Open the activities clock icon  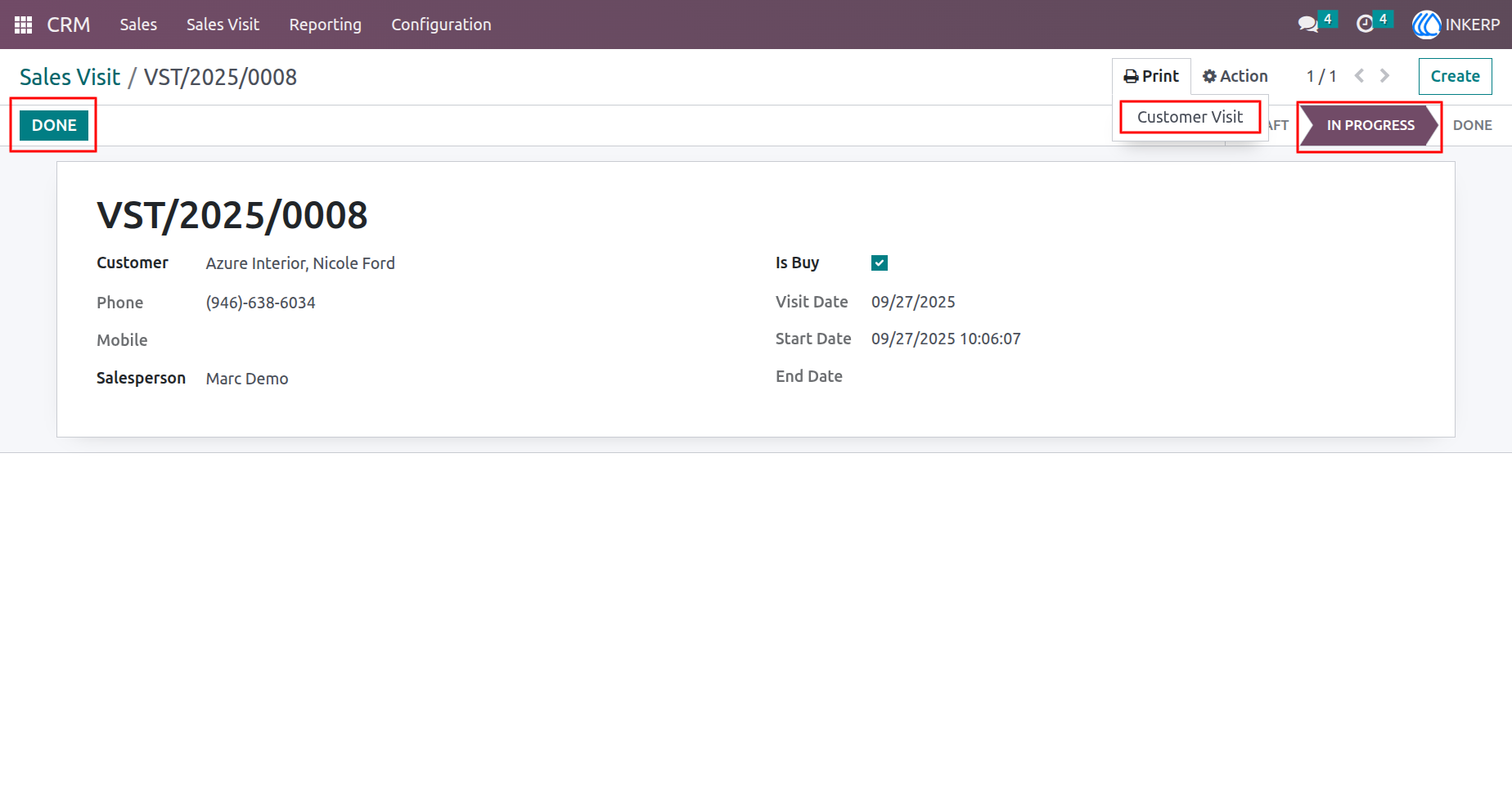coord(1365,25)
